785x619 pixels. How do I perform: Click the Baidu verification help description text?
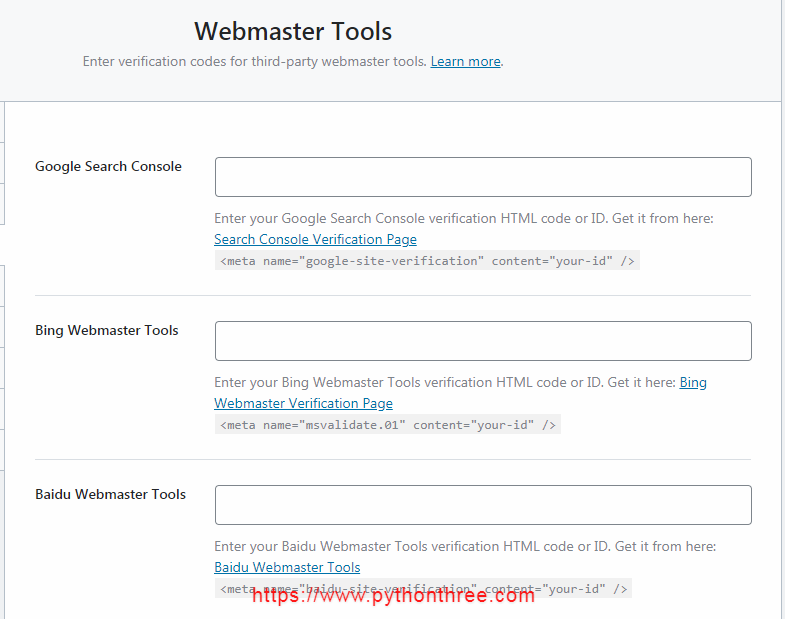pyautogui.click(x=465, y=546)
